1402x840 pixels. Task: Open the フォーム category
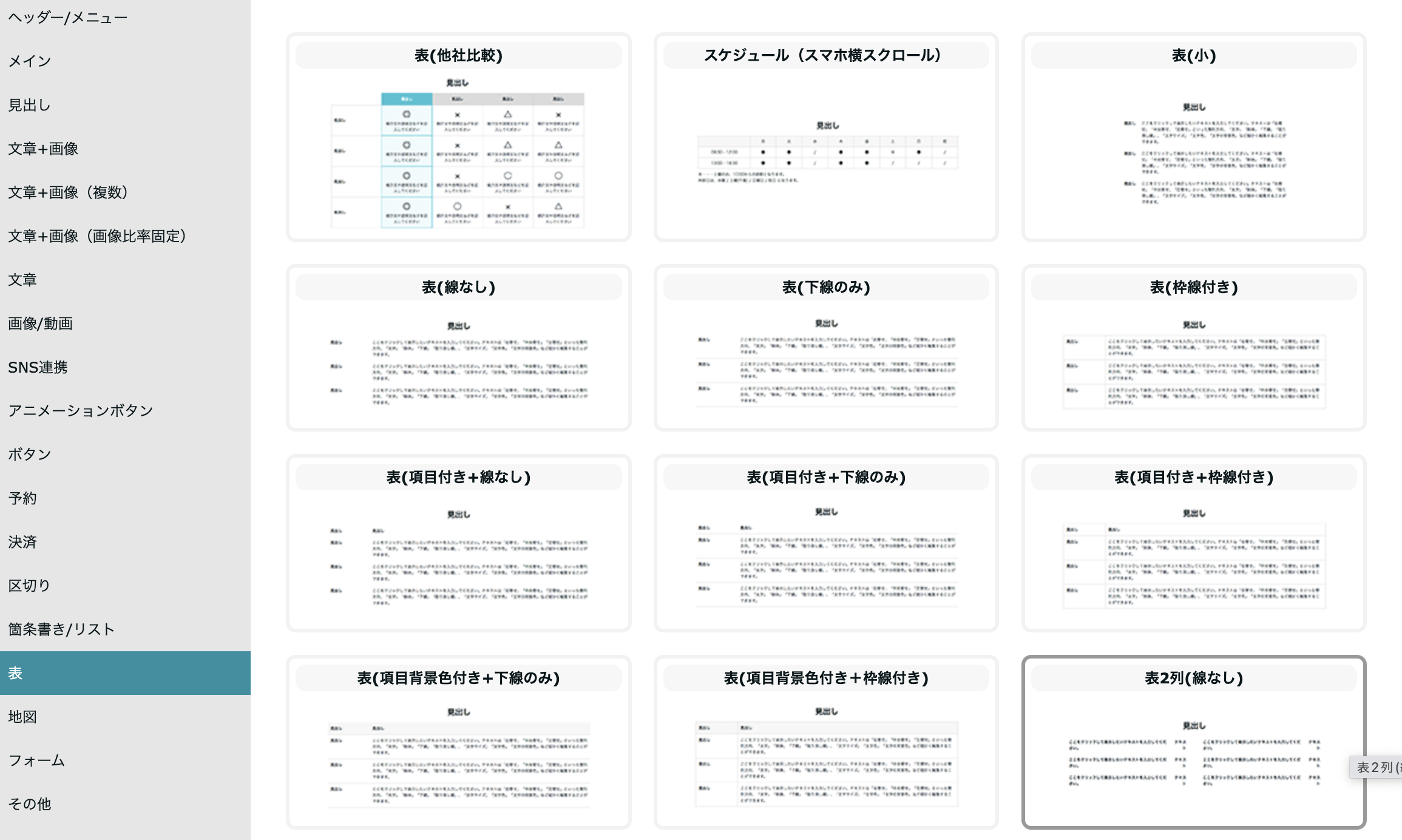click(36, 760)
